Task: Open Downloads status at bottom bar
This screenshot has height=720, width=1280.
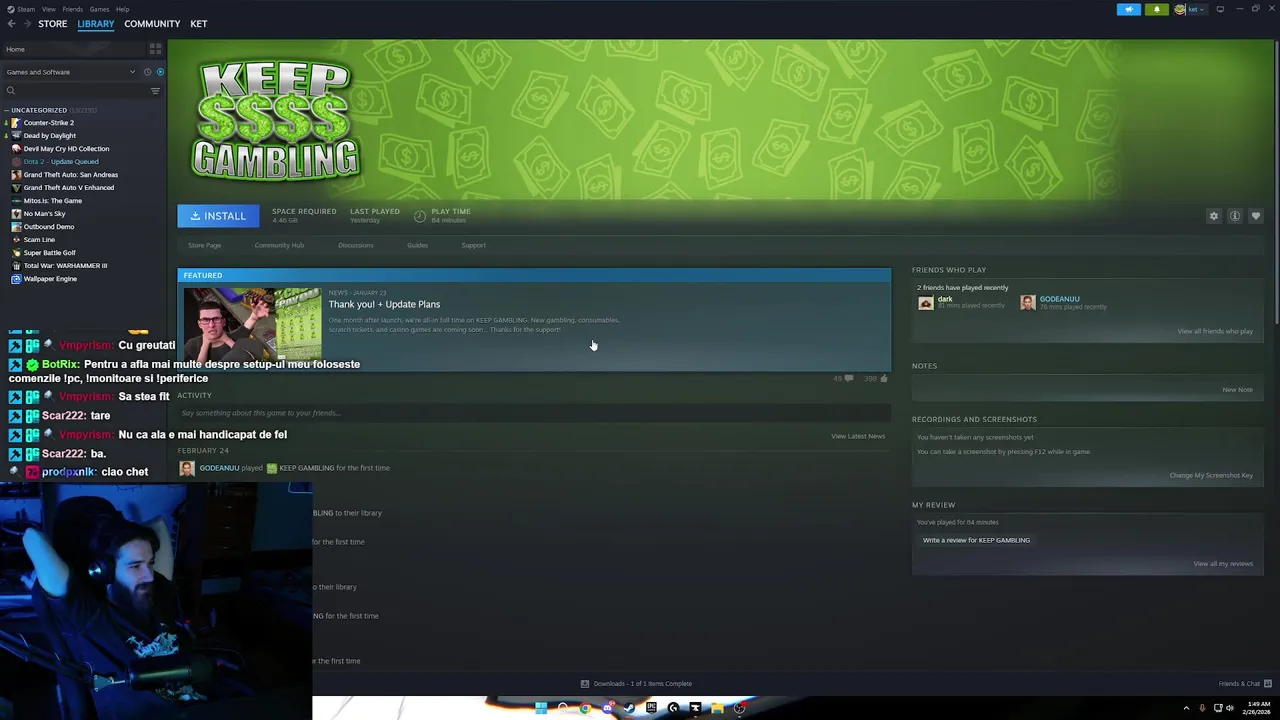Action: click(x=636, y=684)
